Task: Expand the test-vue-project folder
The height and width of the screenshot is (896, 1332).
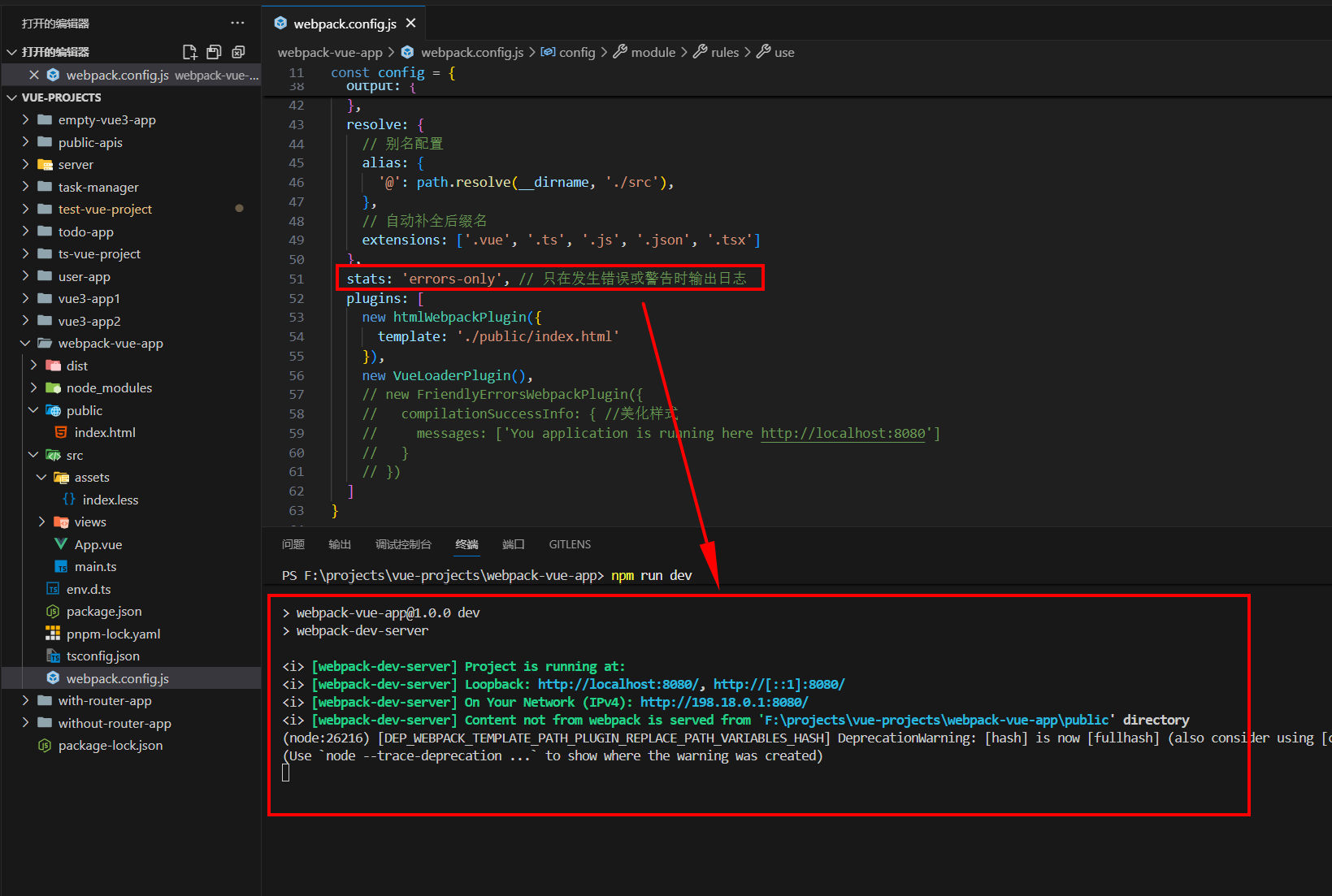Action: (25, 209)
